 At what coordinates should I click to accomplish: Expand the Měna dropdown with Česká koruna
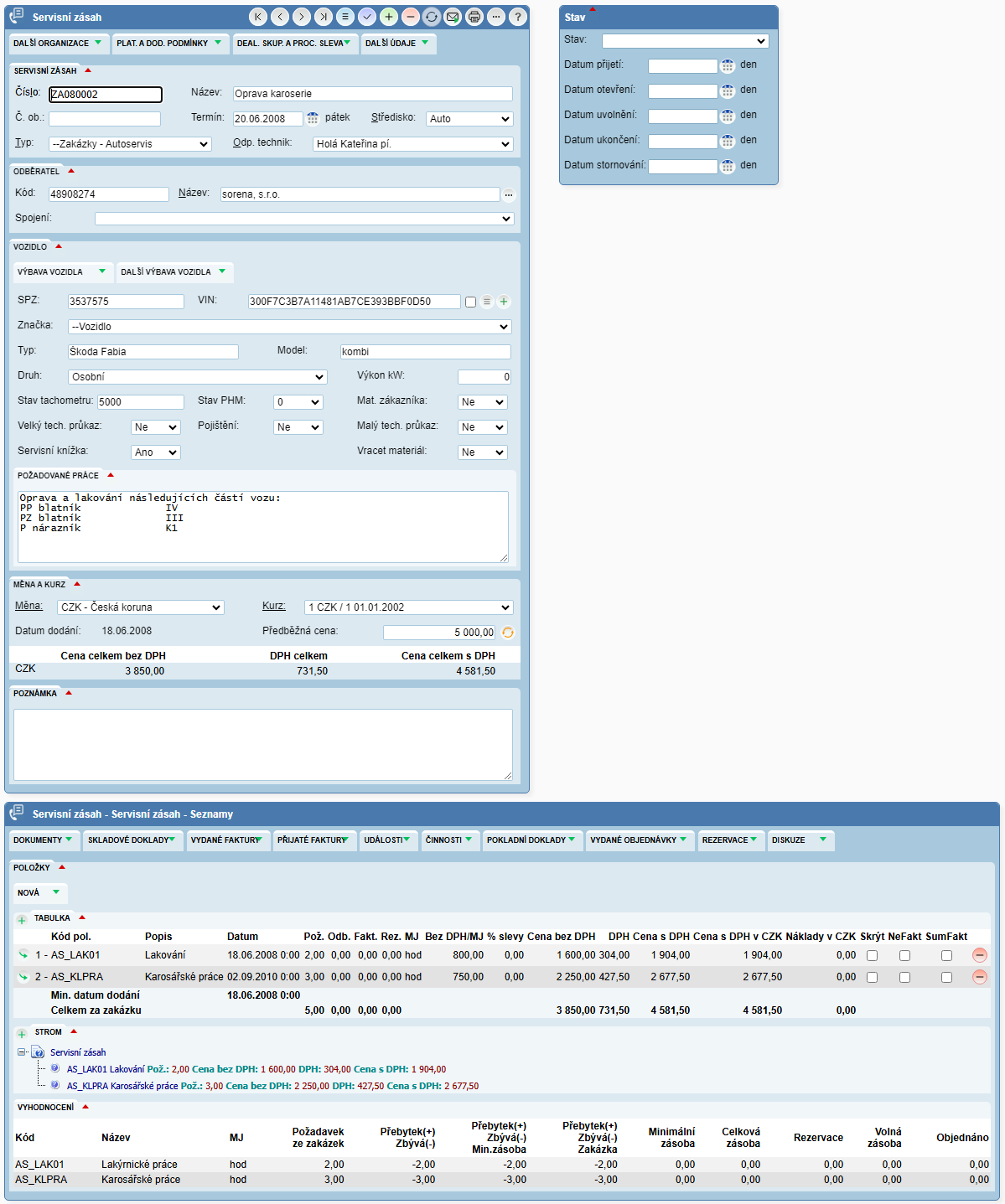140,607
